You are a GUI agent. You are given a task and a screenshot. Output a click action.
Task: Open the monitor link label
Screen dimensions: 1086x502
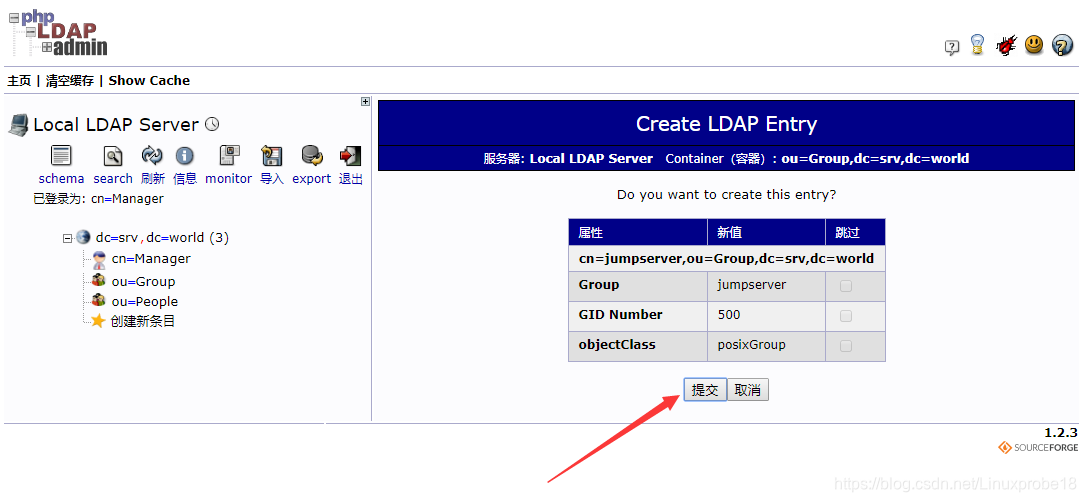[x=229, y=179]
